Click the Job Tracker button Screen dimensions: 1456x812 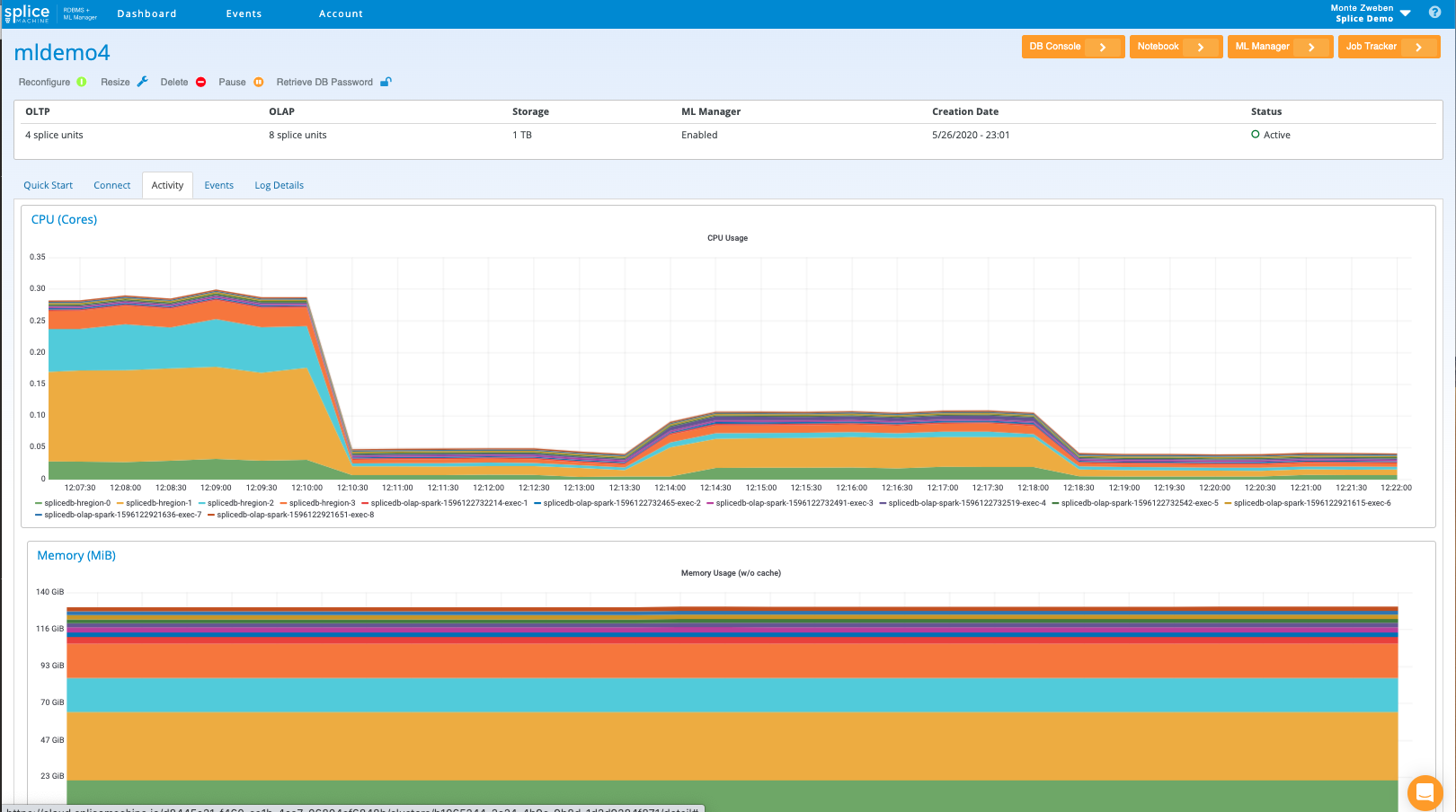1389,47
